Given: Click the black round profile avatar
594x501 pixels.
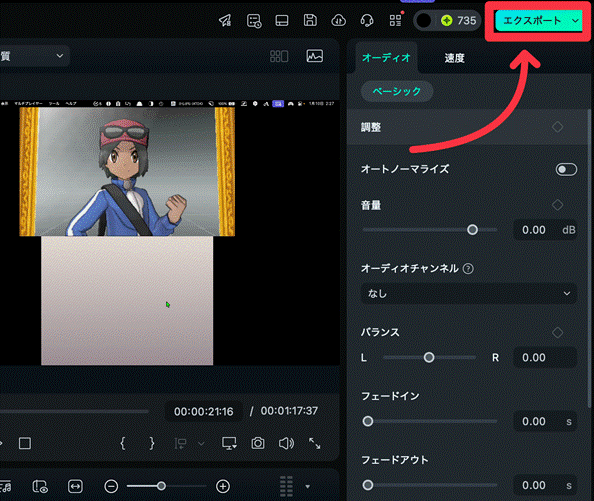Looking at the screenshot, I should [424, 20].
